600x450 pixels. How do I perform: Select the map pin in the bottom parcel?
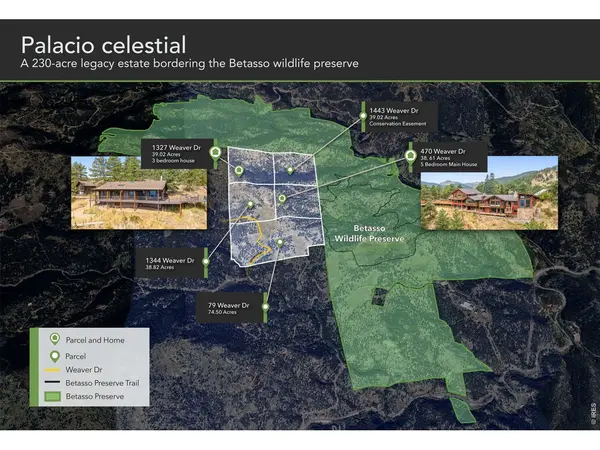click(x=280, y=243)
